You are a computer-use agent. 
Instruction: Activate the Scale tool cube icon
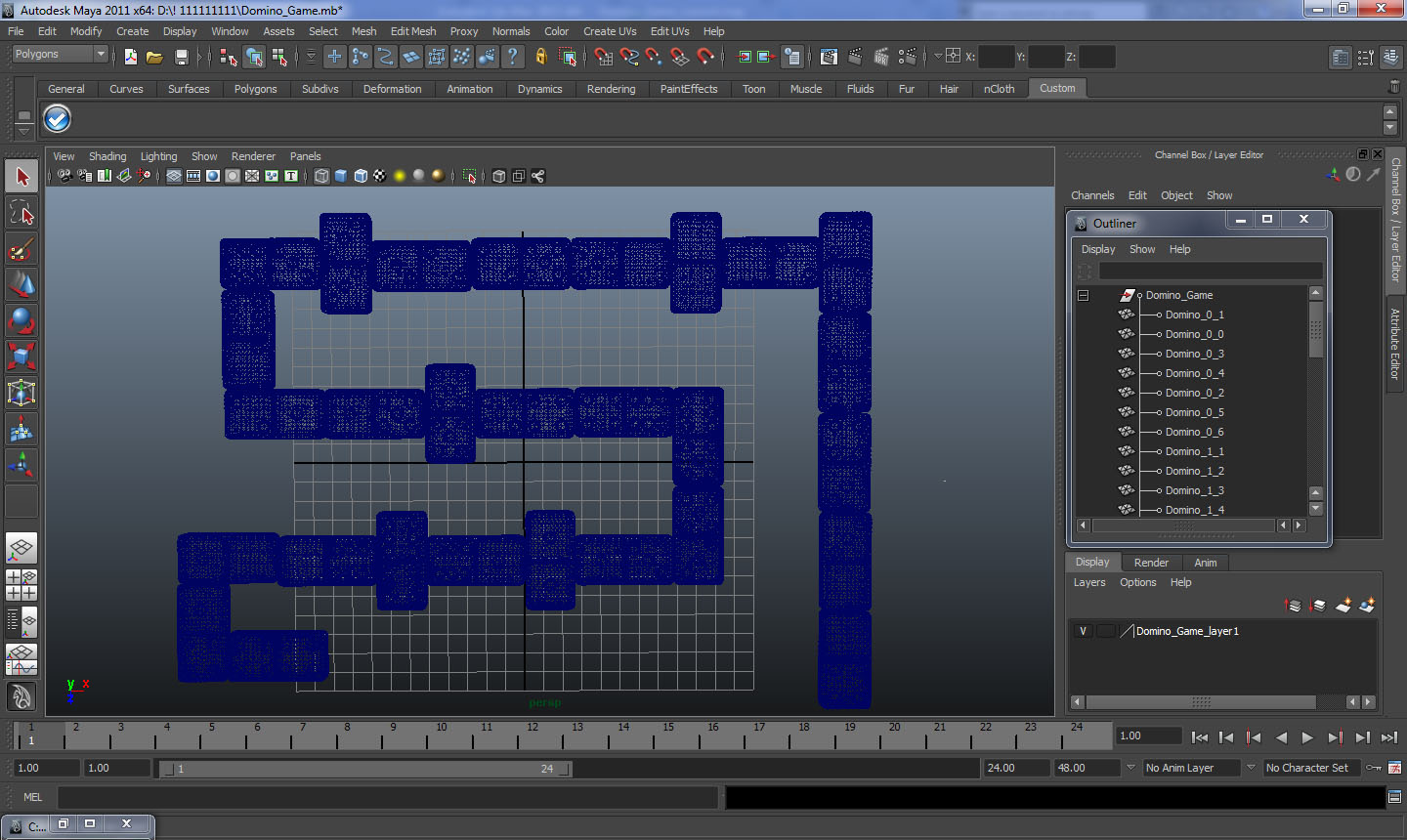(x=22, y=357)
